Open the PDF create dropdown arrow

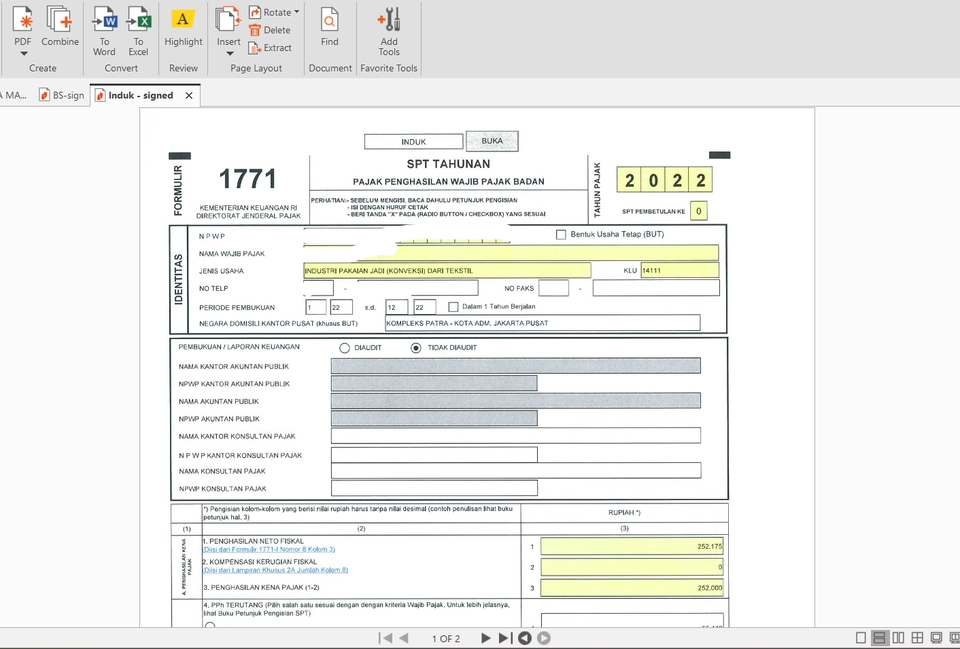(23, 53)
